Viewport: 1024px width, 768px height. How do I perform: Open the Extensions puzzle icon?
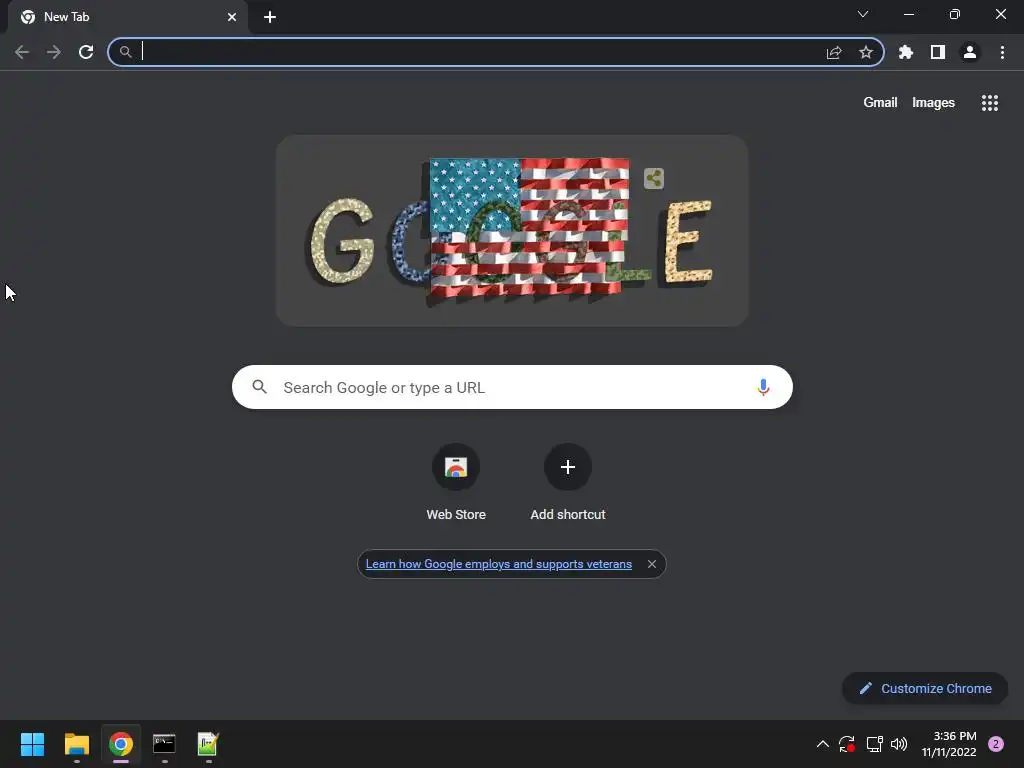pyautogui.click(x=906, y=52)
